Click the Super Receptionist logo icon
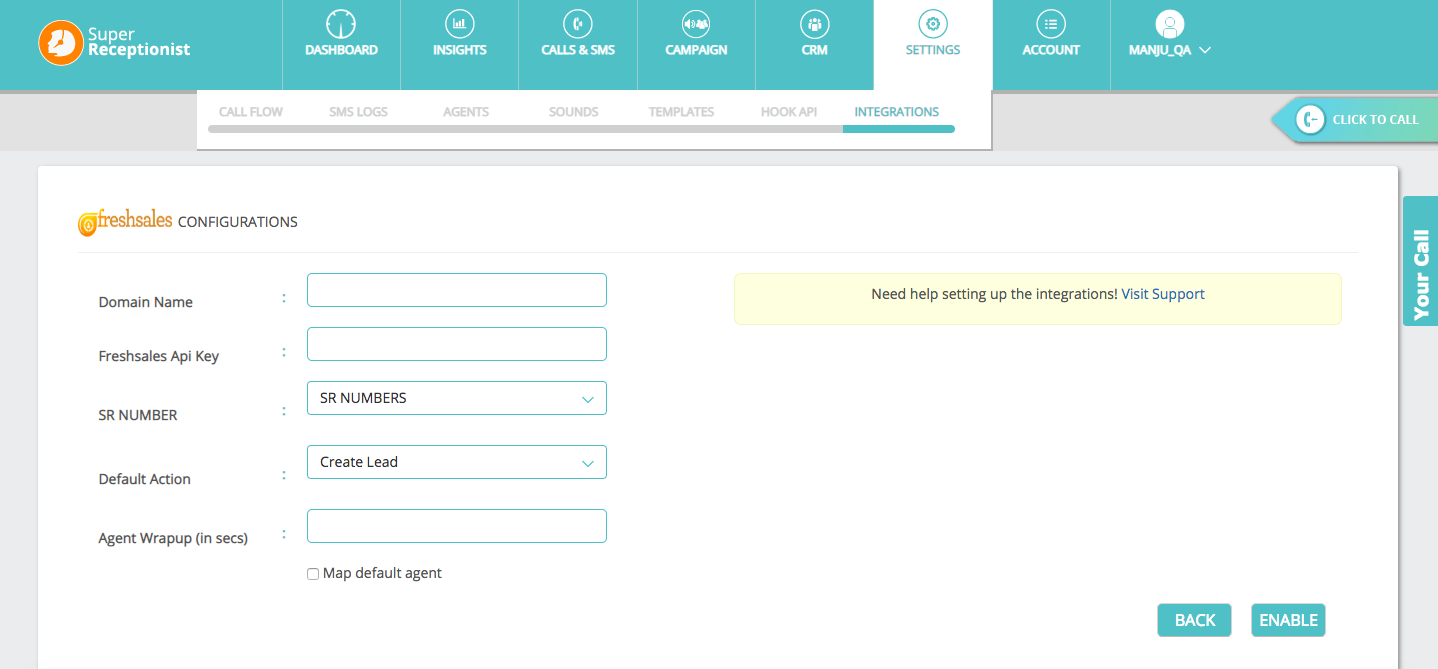This screenshot has height=669, width=1438. coord(60,43)
